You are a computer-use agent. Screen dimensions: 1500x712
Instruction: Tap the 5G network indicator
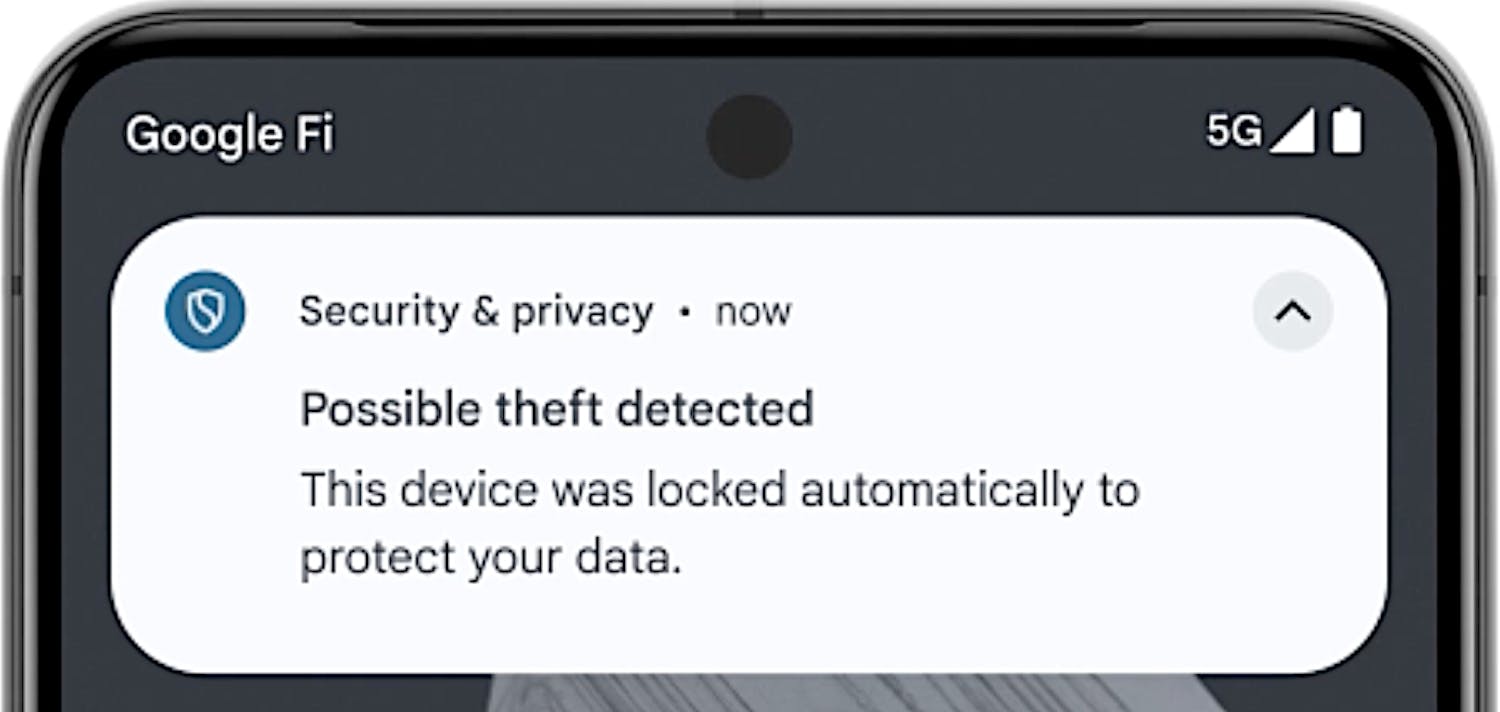click(1234, 131)
